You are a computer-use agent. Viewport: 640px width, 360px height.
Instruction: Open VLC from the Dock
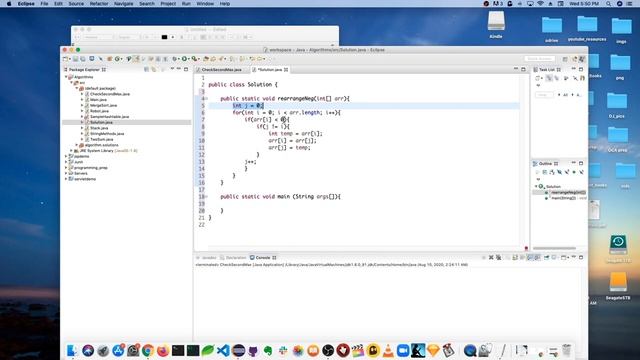388,351
